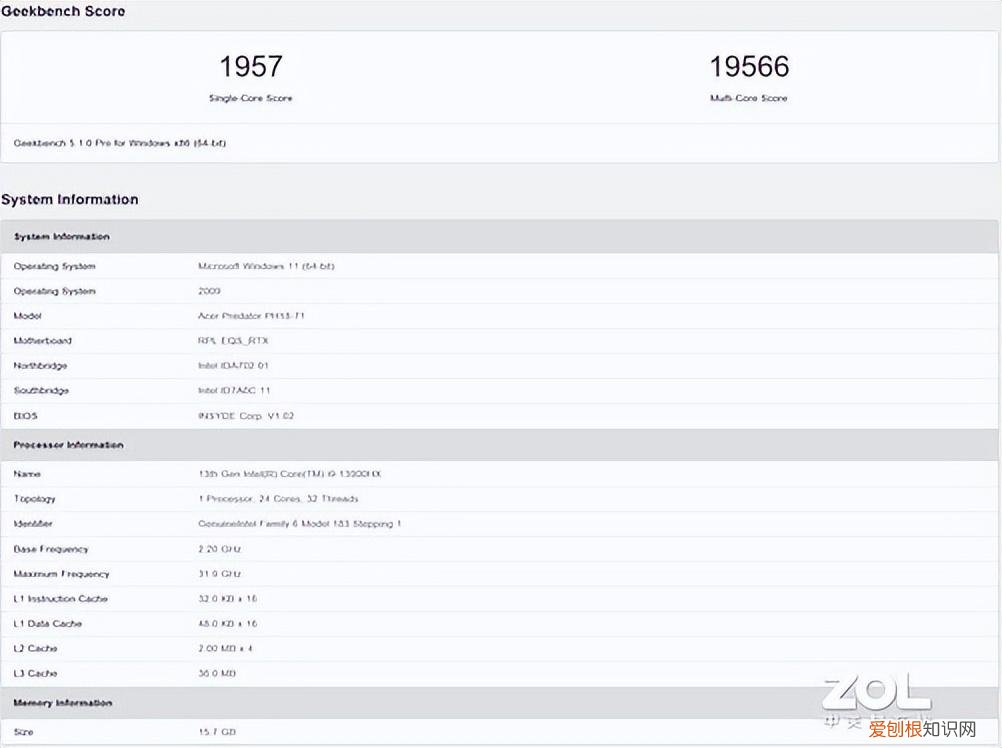Select the BIOS row label

click(x=26, y=416)
